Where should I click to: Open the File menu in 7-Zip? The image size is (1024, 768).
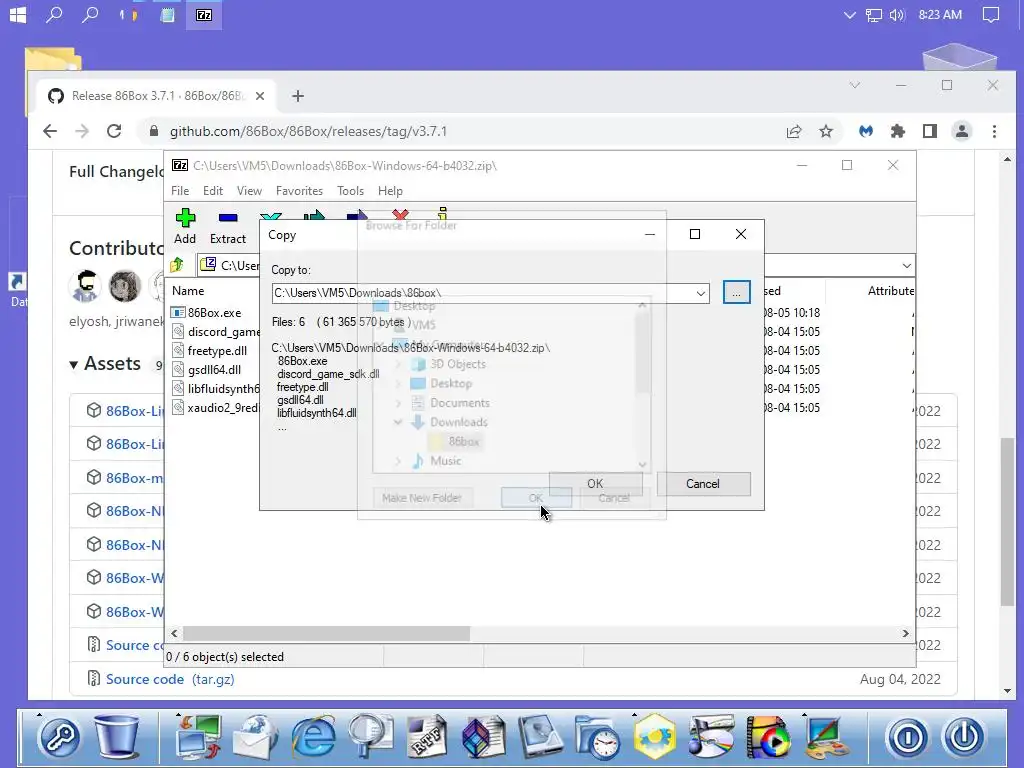tap(180, 191)
